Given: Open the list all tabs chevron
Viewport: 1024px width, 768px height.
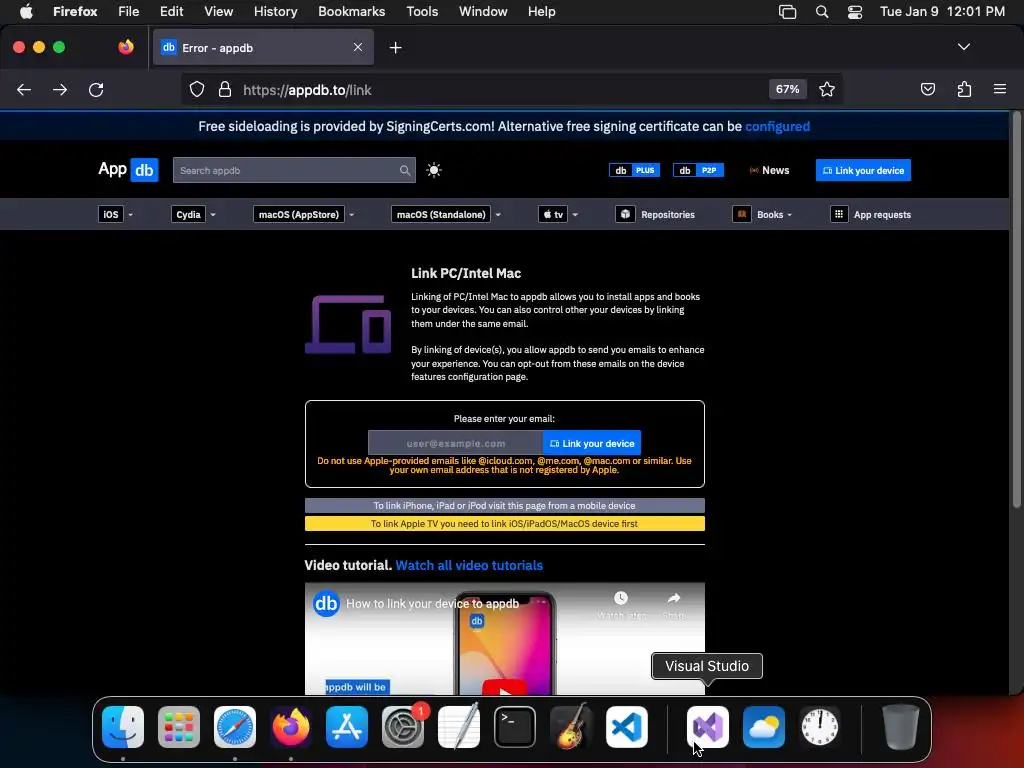Looking at the screenshot, I should click(x=963, y=47).
